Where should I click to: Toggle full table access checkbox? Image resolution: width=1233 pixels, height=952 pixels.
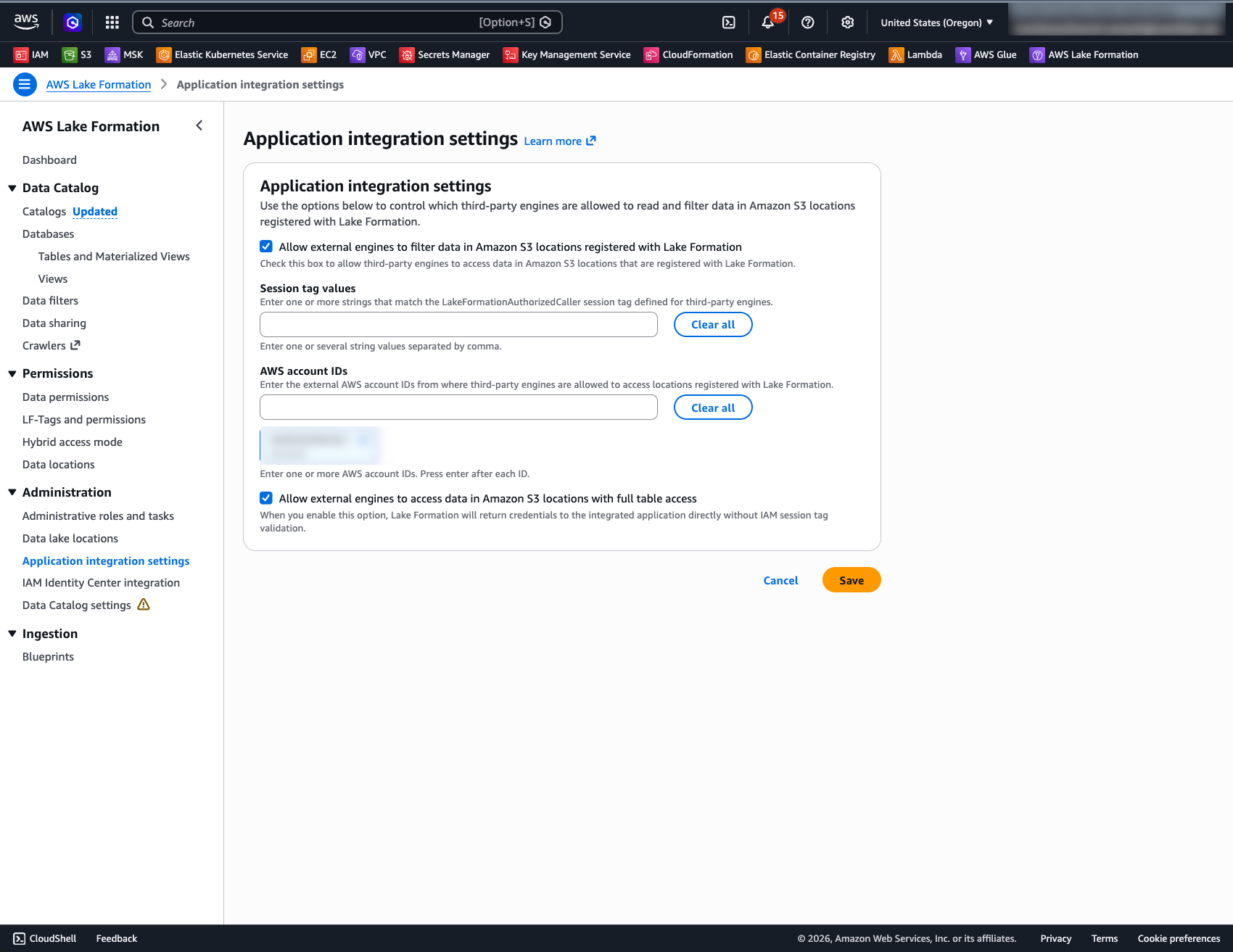pos(266,498)
